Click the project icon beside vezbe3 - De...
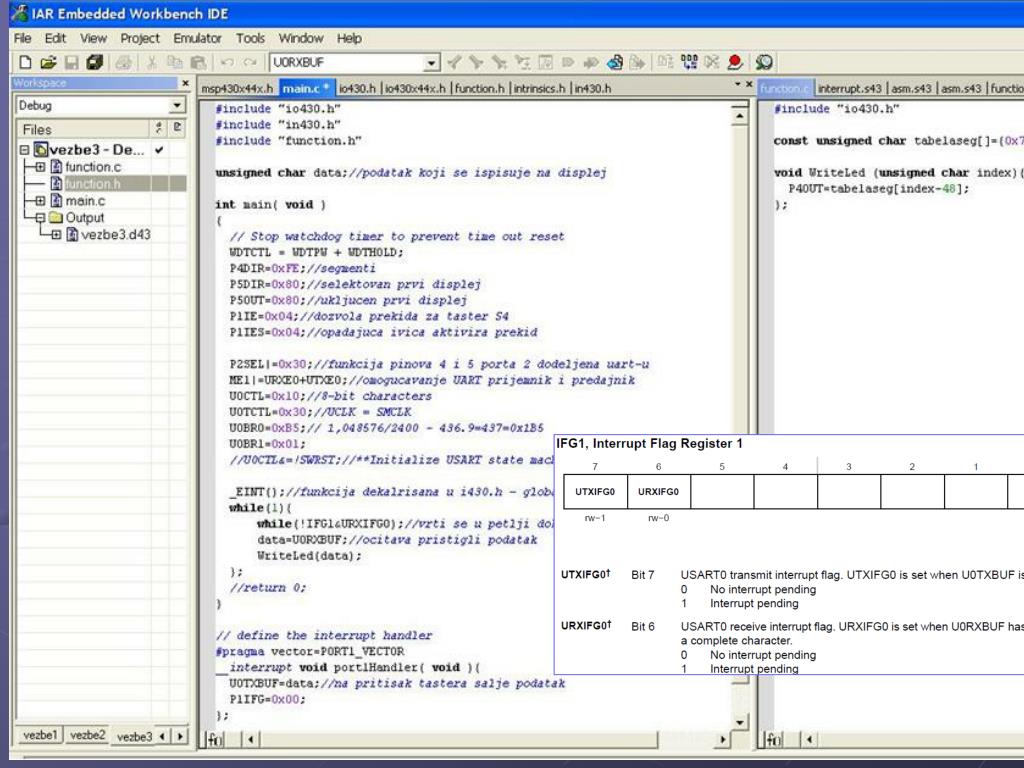 [41, 150]
